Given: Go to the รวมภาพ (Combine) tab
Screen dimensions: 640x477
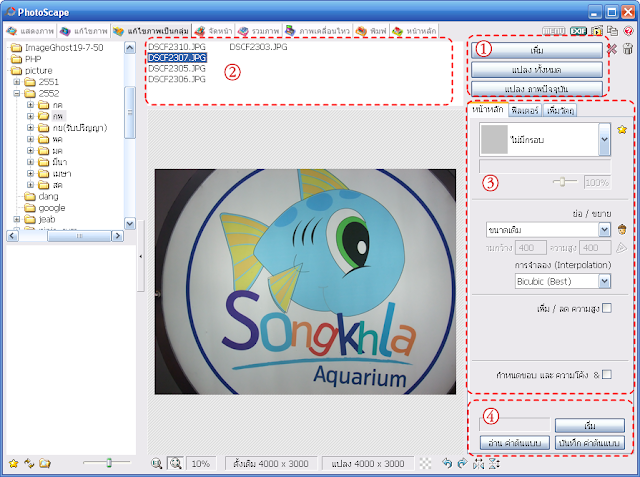Looking at the screenshot, I should pyautogui.click(x=258, y=31).
